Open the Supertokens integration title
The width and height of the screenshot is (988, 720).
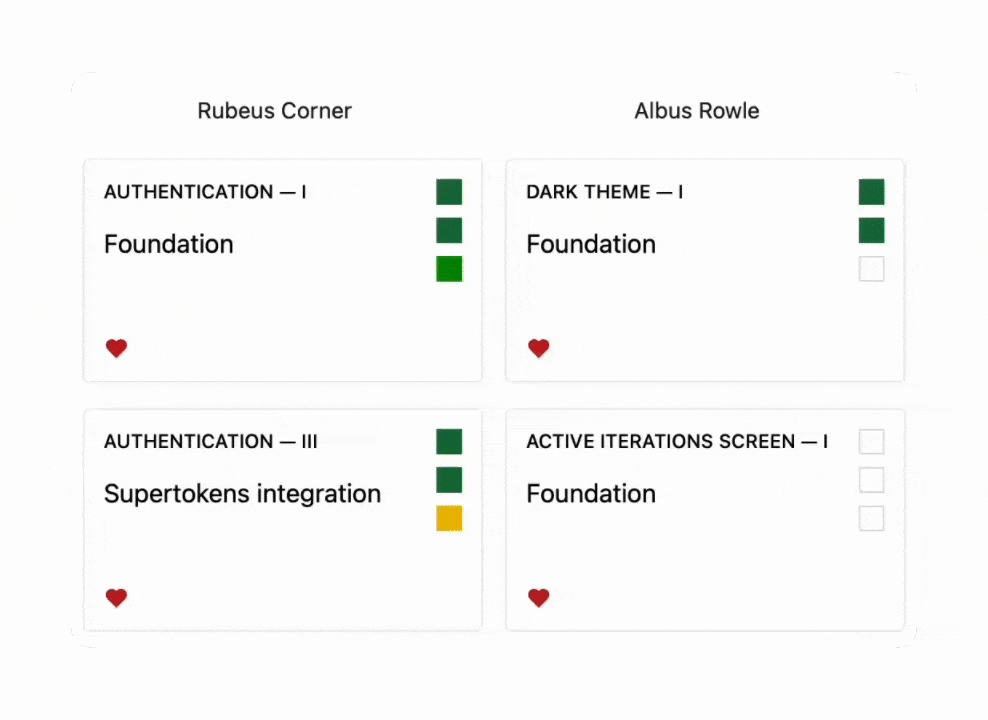[x=242, y=494]
